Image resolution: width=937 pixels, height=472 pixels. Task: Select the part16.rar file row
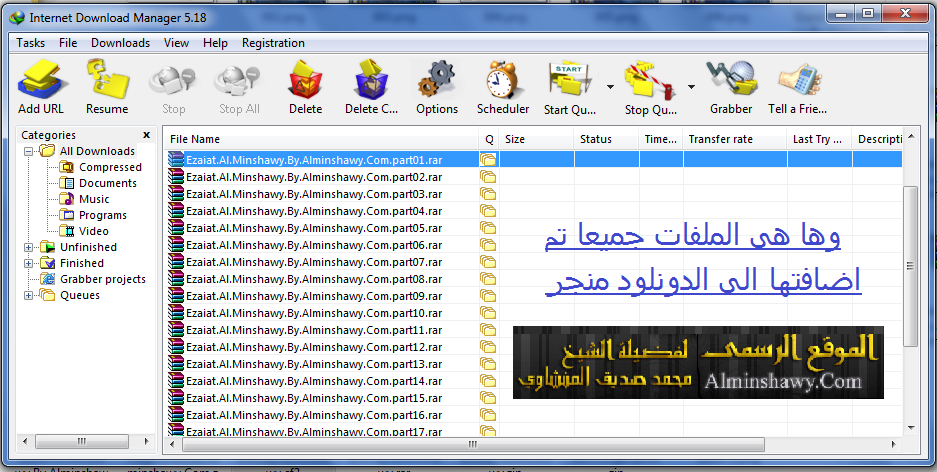click(532, 415)
